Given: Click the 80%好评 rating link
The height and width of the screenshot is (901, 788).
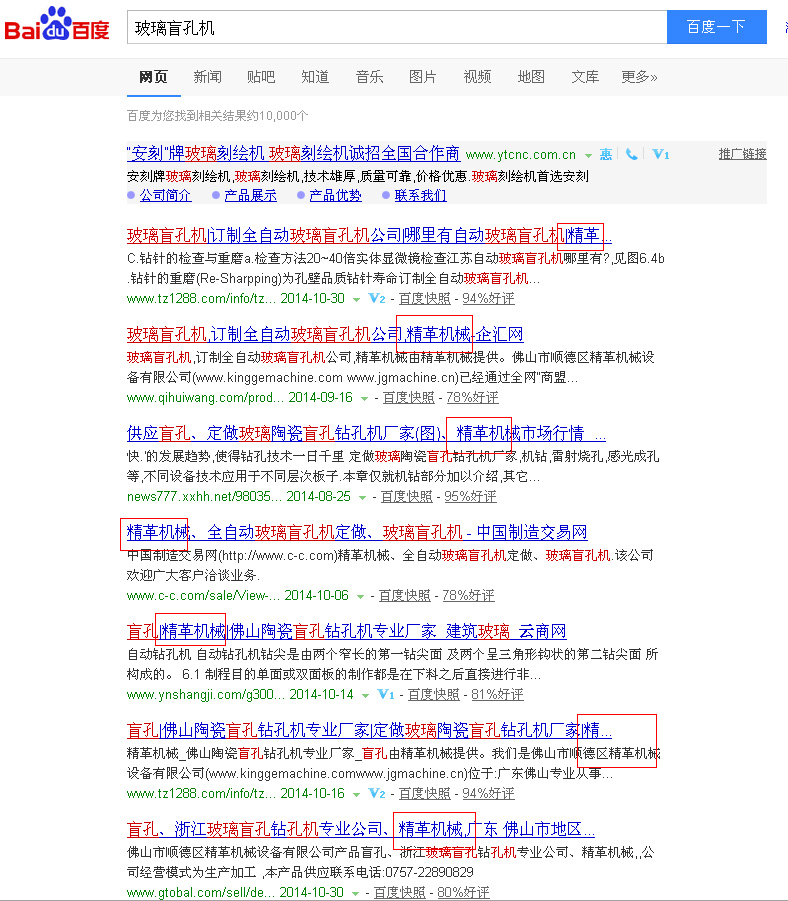Looking at the screenshot, I should (x=463, y=892).
